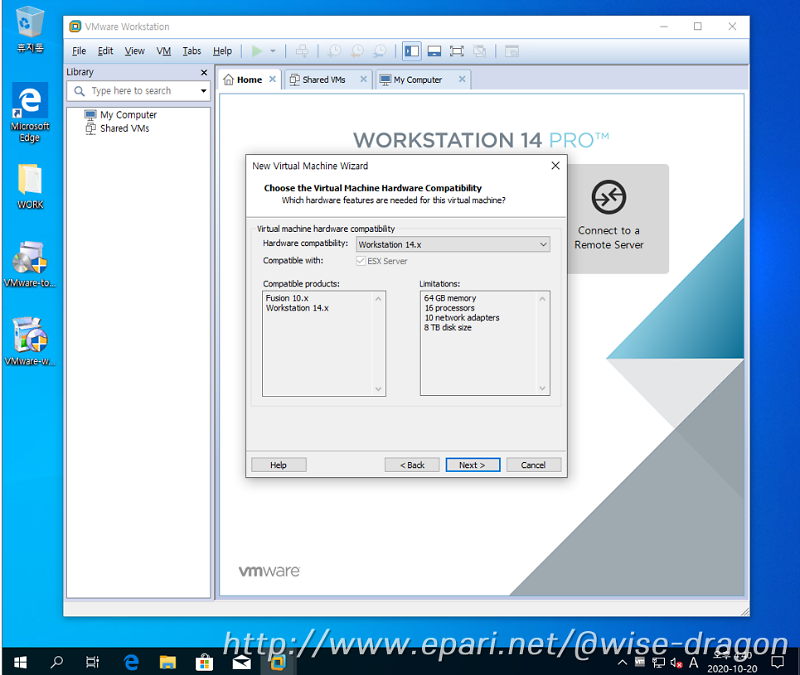Select Workstation 14.x in Compatible products list
Image resolution: width=800 pixels, height=675 pixels.
pos(297,308)
